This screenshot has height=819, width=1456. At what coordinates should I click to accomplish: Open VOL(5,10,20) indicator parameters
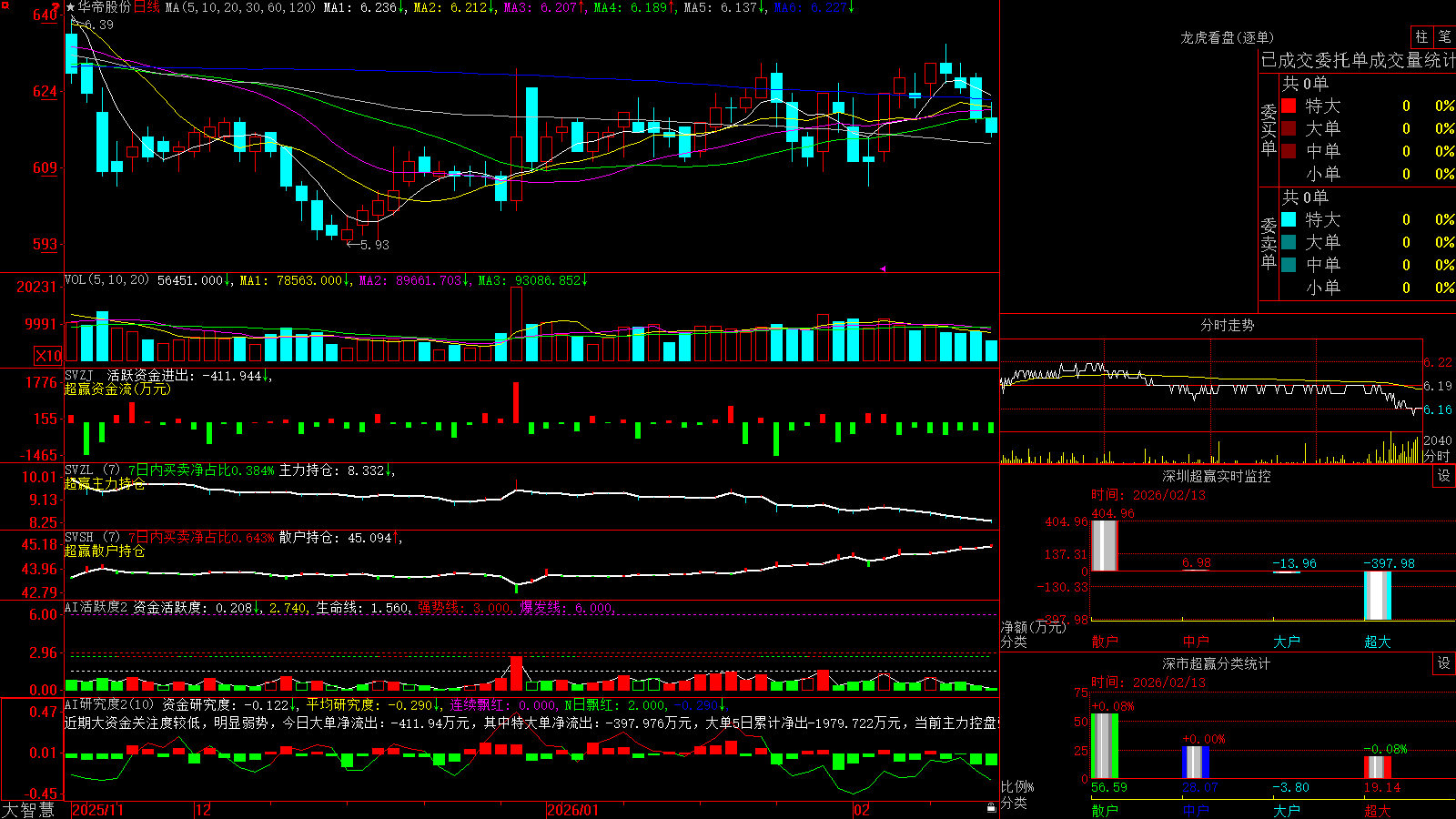tap(107, 280)
